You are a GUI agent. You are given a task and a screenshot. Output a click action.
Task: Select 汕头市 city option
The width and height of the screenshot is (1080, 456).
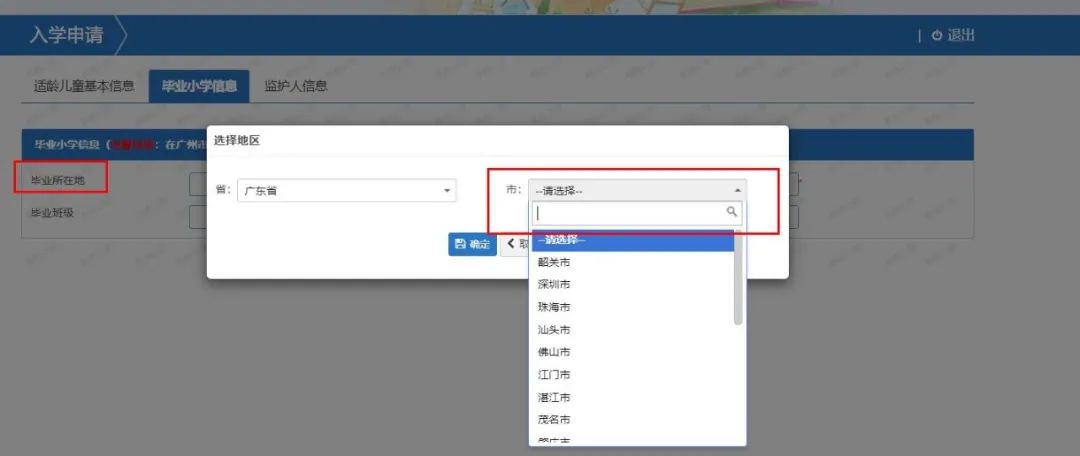coord(554,330)
